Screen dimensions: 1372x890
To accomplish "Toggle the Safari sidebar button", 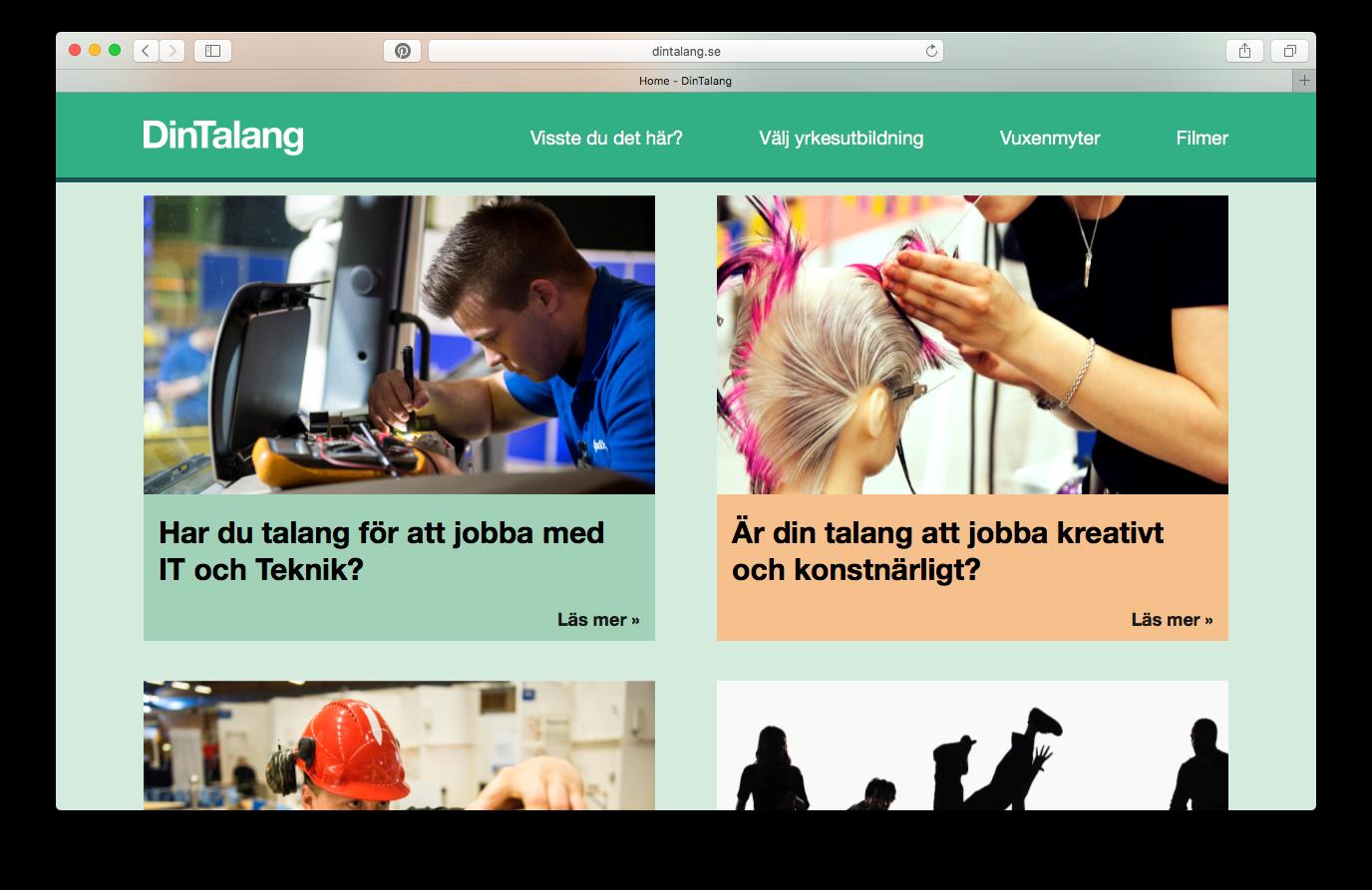I will pyautogui.click(x=212, y=51).
